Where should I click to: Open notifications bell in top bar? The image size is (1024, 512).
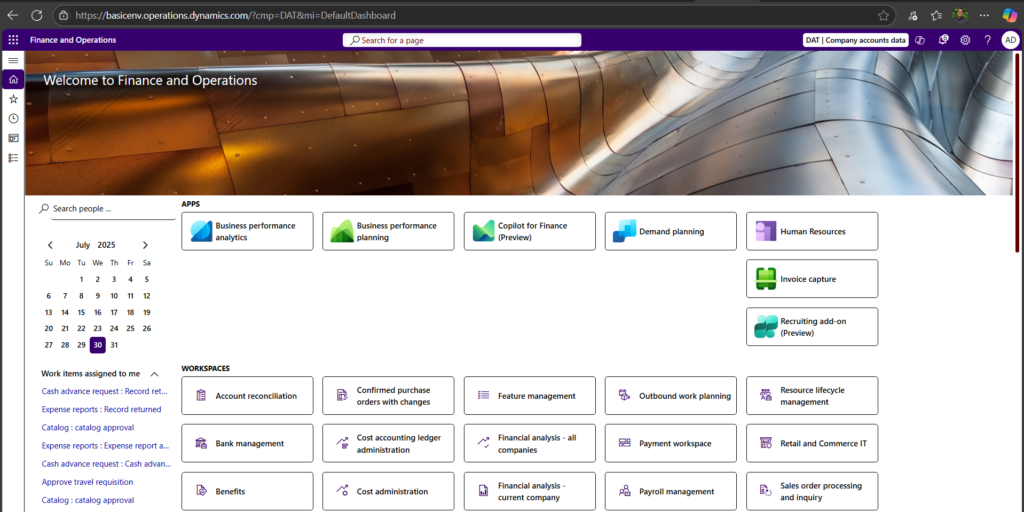[x=943, y=40]
